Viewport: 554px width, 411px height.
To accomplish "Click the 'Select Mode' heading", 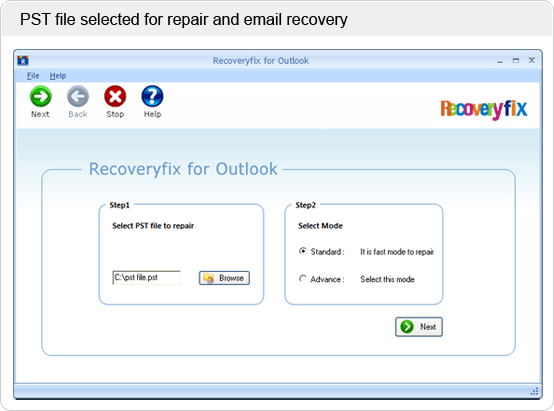I will (320, 226).
